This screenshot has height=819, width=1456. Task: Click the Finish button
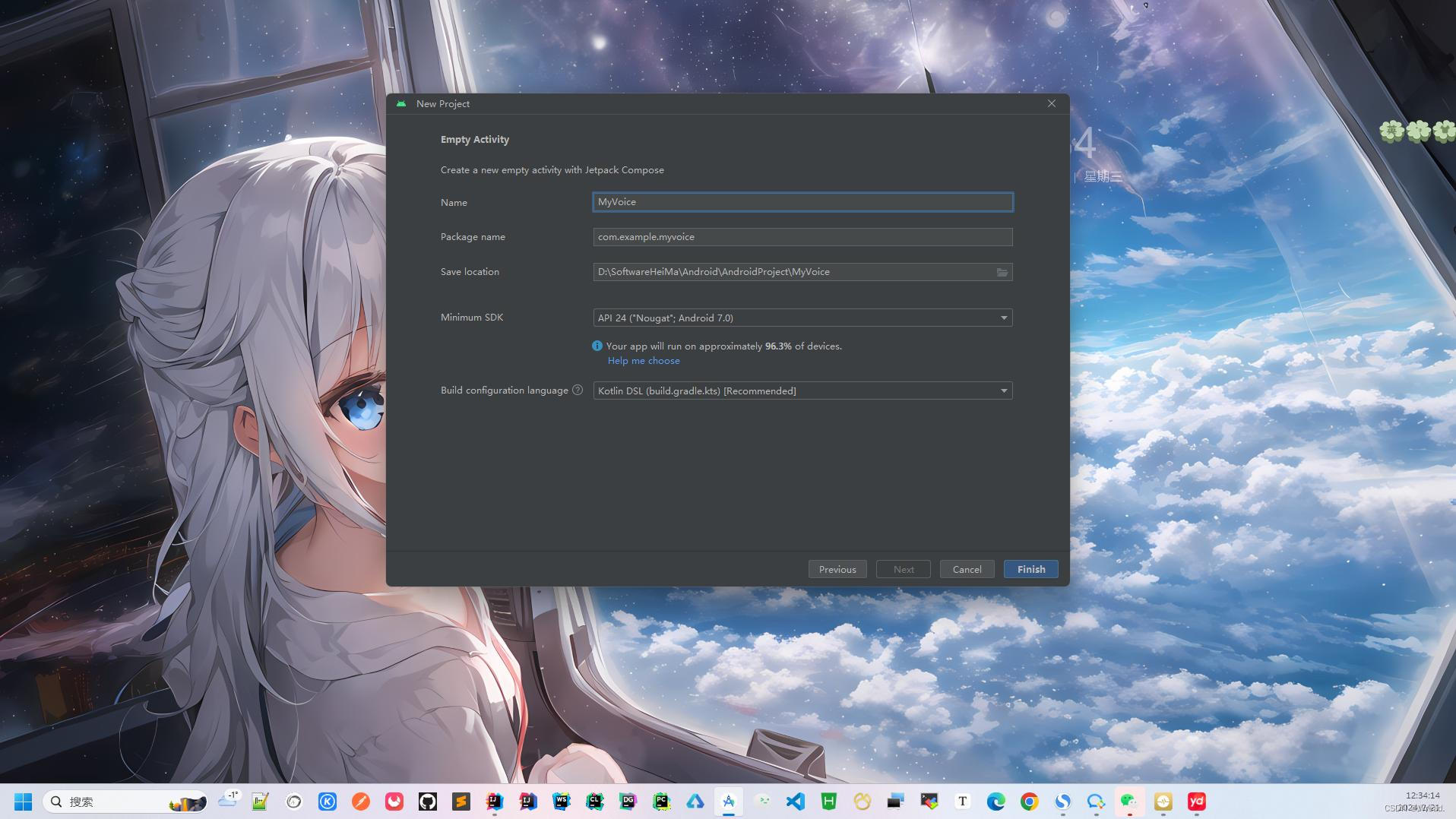pyautogui.click(x=1031, y=569)
